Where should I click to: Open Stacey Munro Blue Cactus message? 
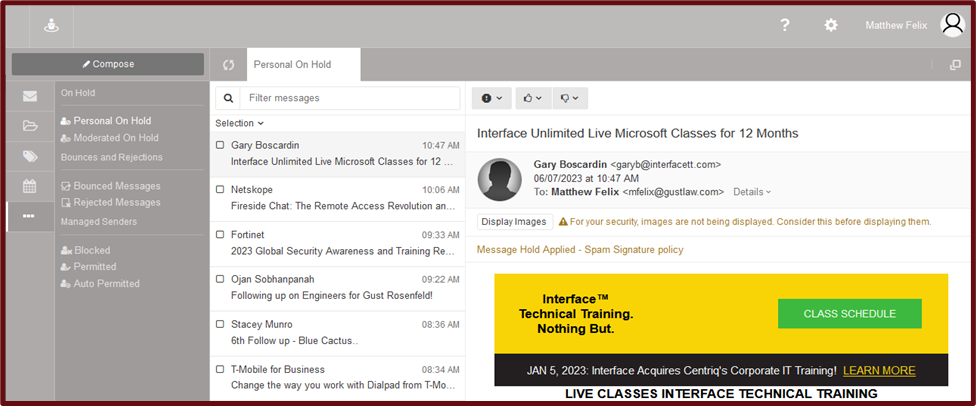[337, 333]
